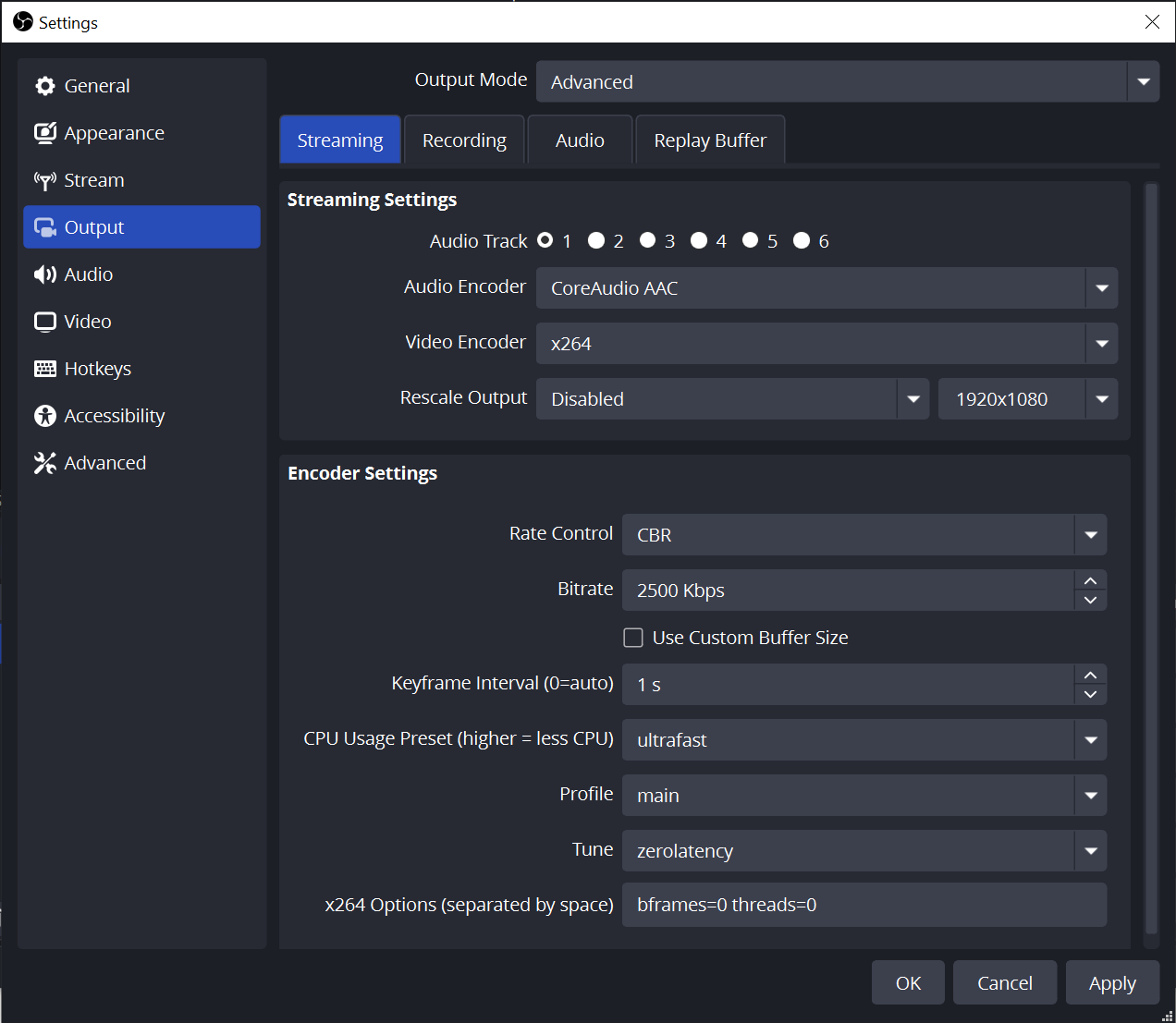
Task: Click the Cancel button
Action: 1005,982
